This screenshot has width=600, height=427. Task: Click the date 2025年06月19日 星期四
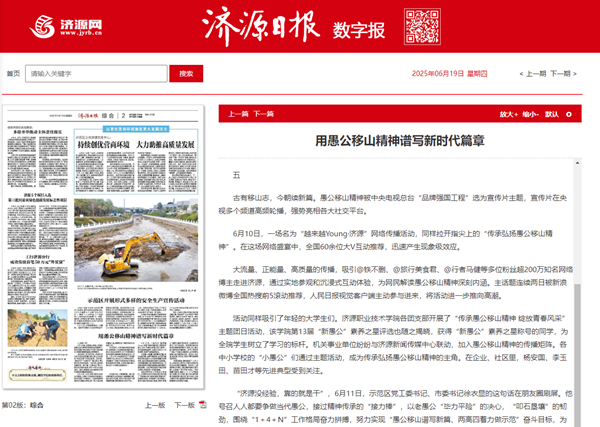pyautogui.click(x=449, y=73)
